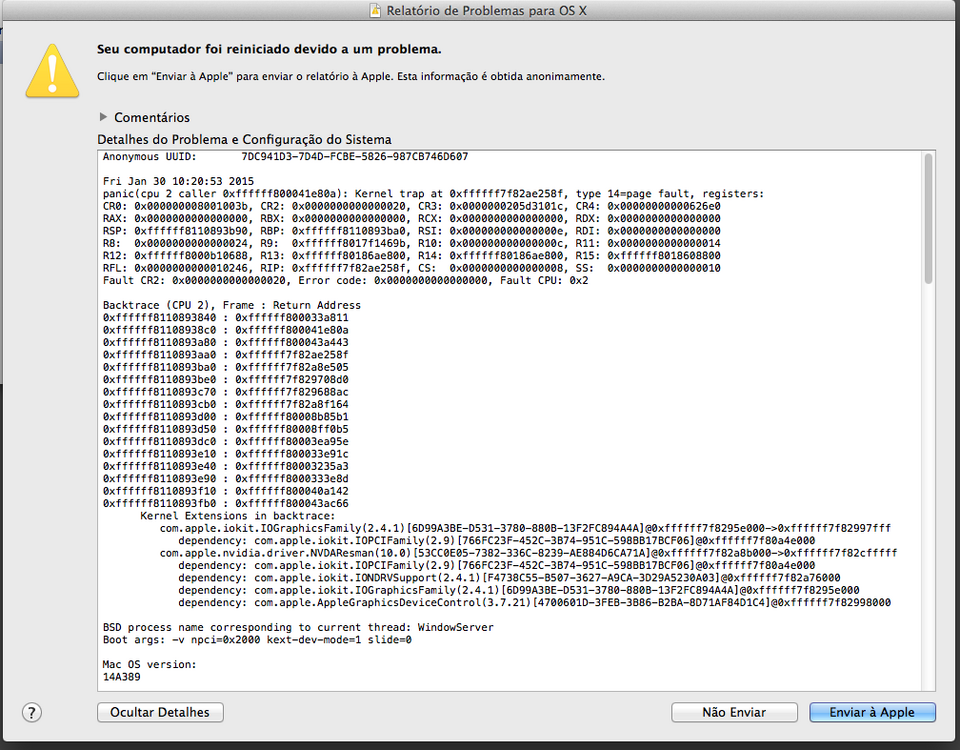This screenshot has width=960, height=750.
Task: Send the report with Enviar à Apple
Action: [x=872, y=712]
